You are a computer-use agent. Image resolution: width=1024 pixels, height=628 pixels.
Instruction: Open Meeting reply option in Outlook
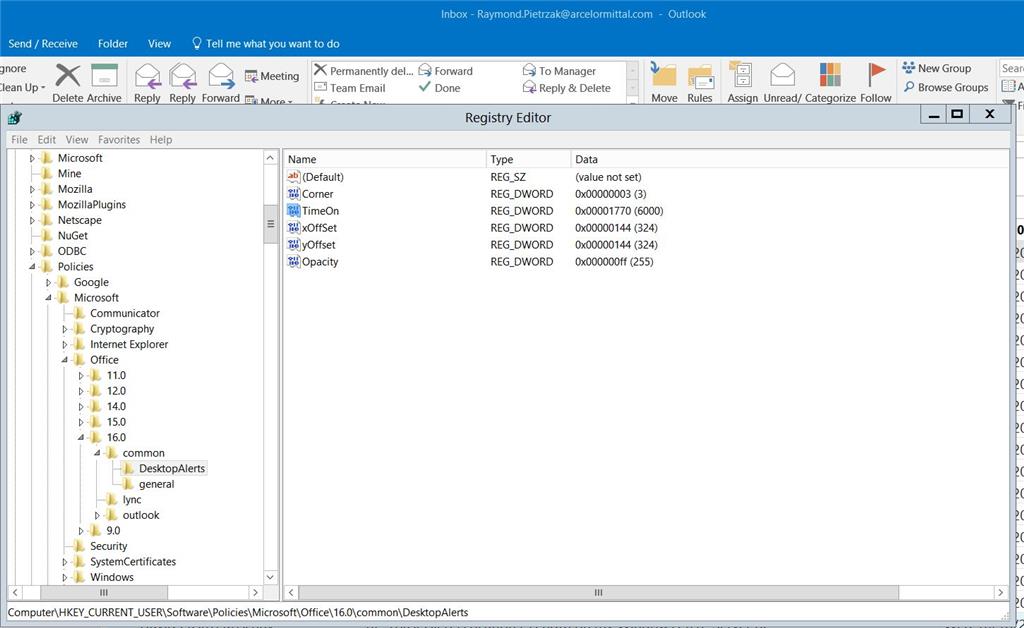click(x=272, y=76)
